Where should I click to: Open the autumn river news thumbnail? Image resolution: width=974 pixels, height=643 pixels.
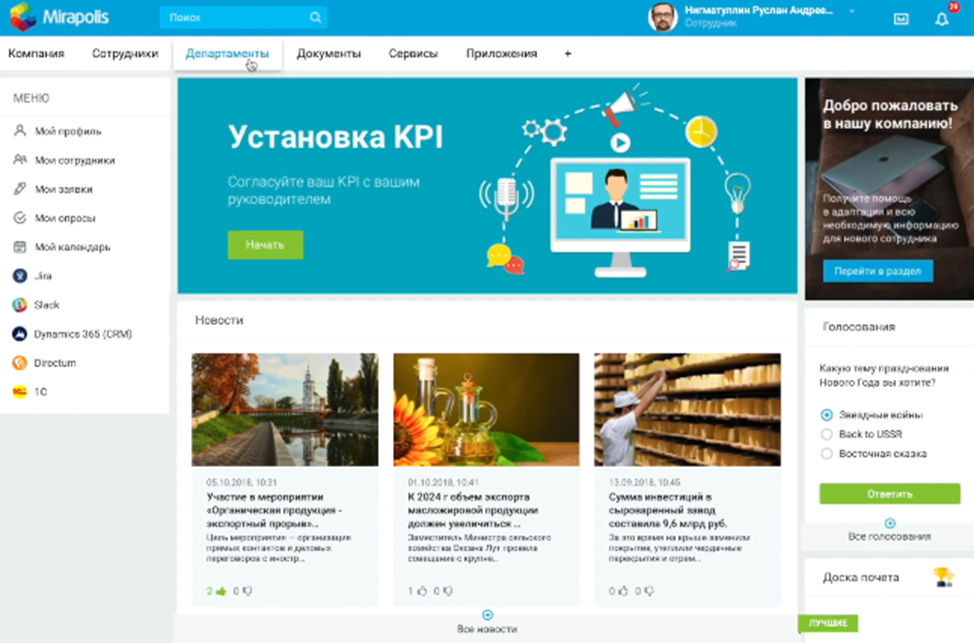point(284,409)
